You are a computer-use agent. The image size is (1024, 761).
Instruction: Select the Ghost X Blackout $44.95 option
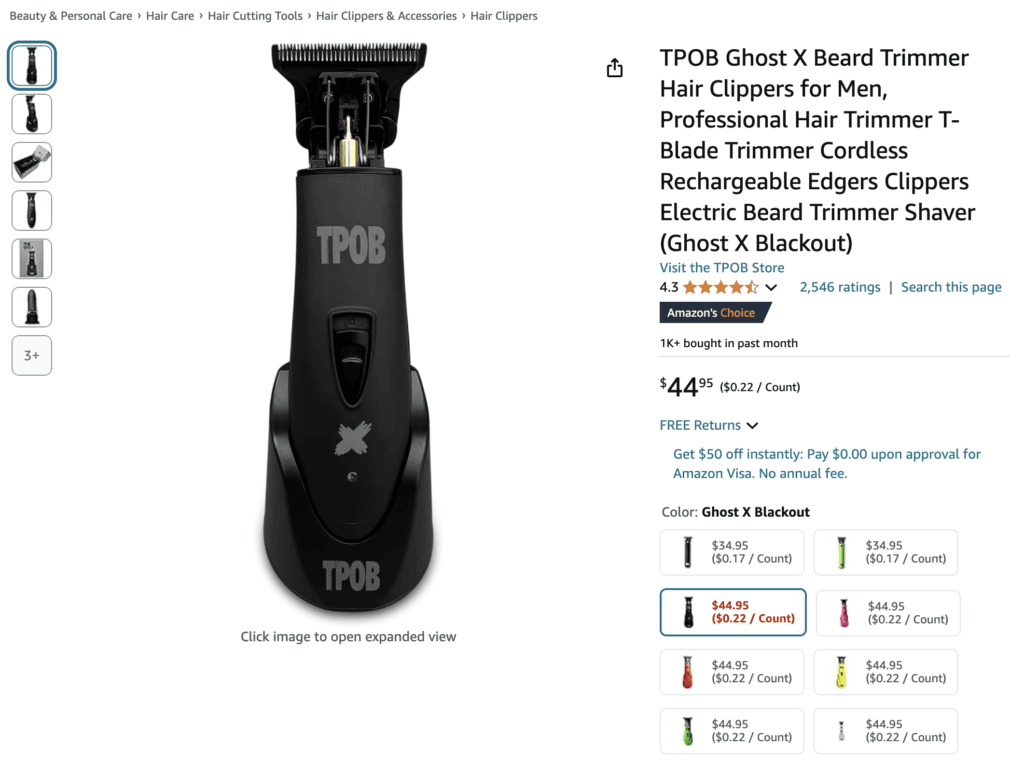pyautogui.click(x=732, y=612)
